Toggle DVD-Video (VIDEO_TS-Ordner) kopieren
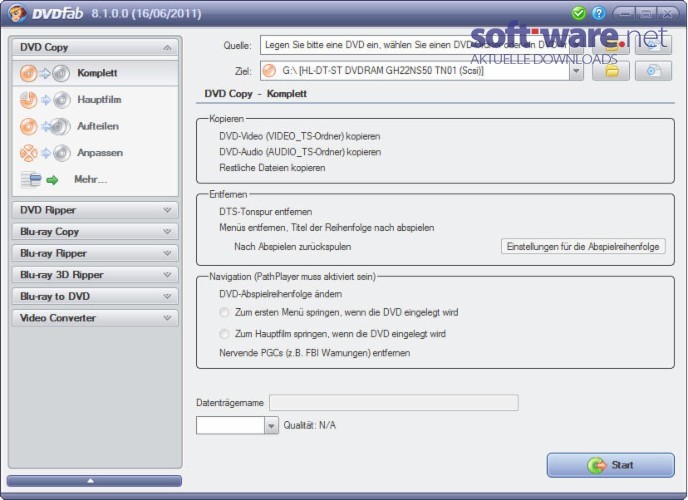Image resolution: width=688 pixels, height=500 pixels. tap(300, 136)
